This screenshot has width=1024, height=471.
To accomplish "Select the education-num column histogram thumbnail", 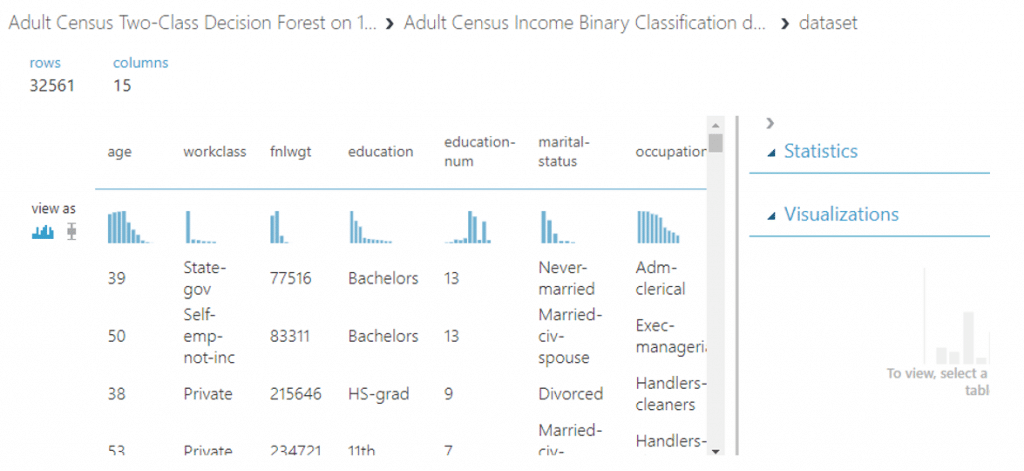I will [468, 227].
